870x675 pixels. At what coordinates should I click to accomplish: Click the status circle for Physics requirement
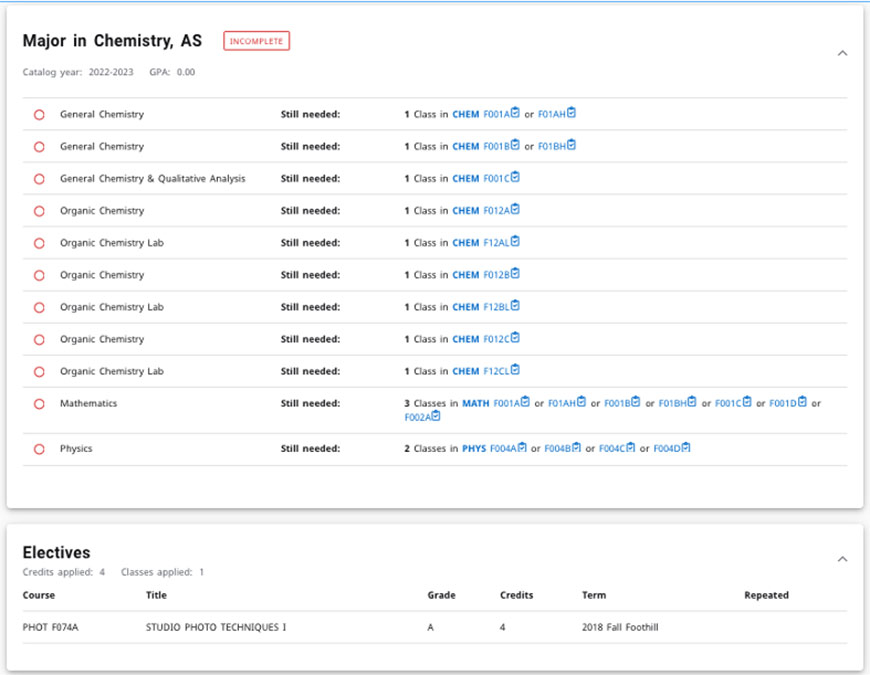click(39, 449)
